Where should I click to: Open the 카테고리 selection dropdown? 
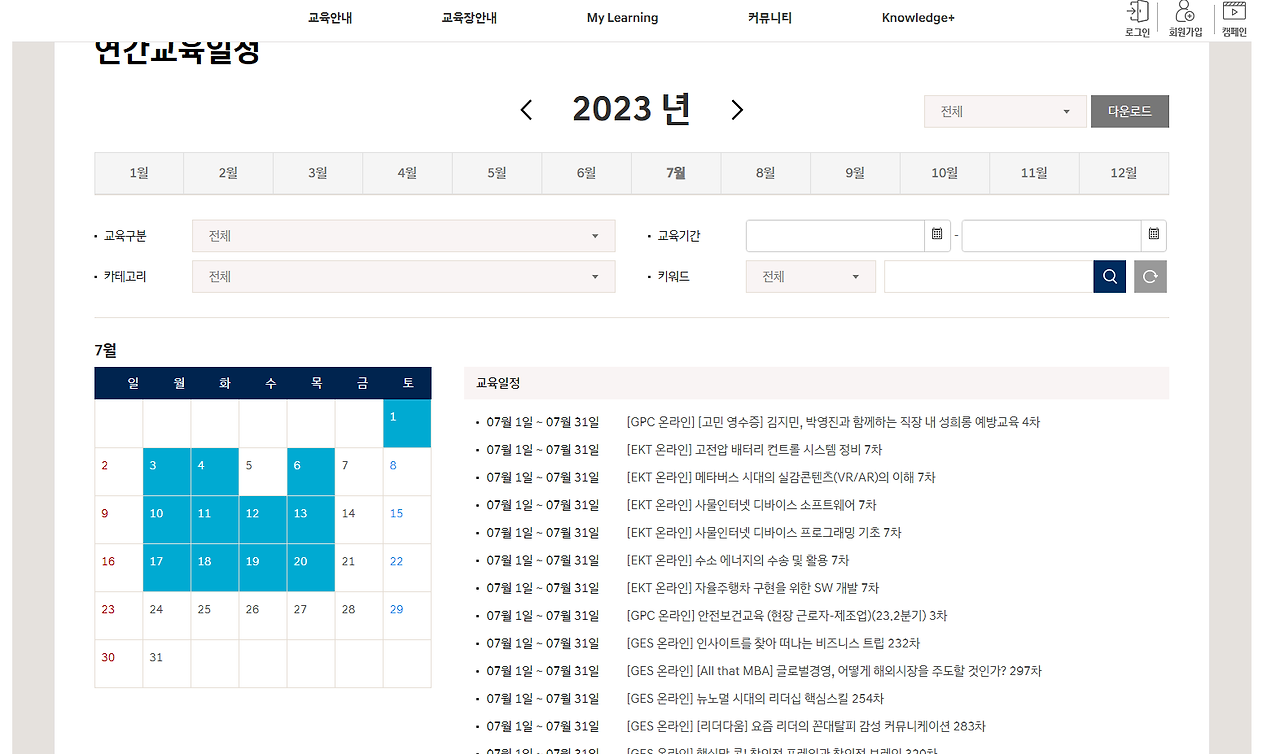coord(403,276)
